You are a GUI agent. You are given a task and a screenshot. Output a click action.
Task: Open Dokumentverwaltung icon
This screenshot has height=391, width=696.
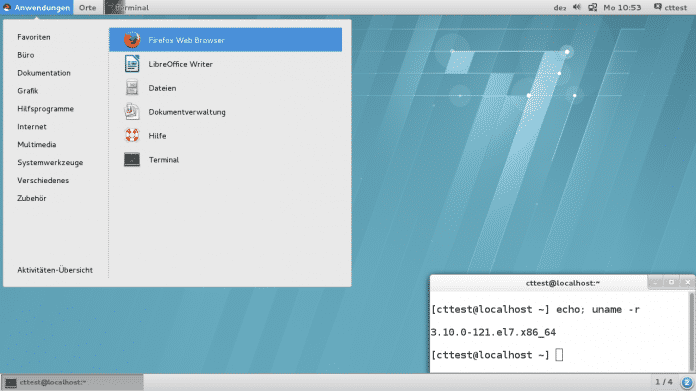click(x=132, y=112)
